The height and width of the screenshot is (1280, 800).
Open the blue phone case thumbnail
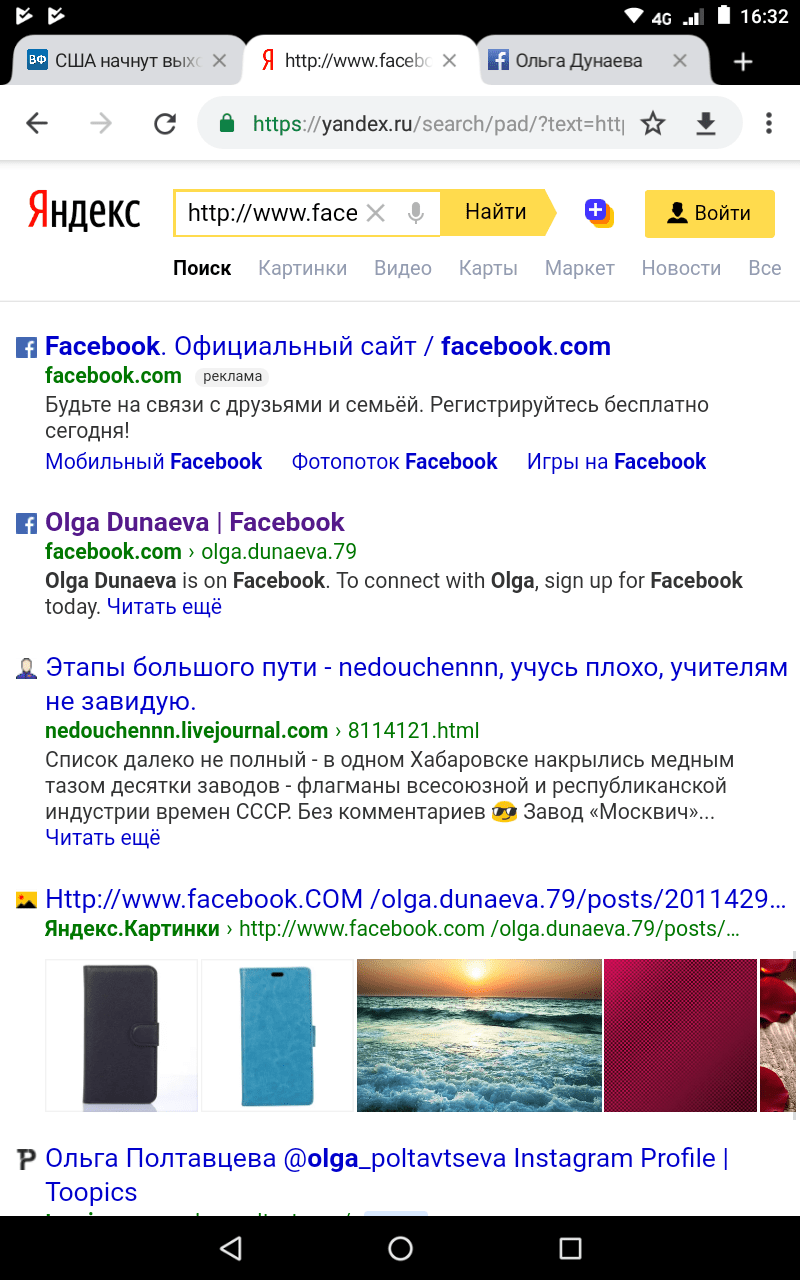pos(278,1035)
